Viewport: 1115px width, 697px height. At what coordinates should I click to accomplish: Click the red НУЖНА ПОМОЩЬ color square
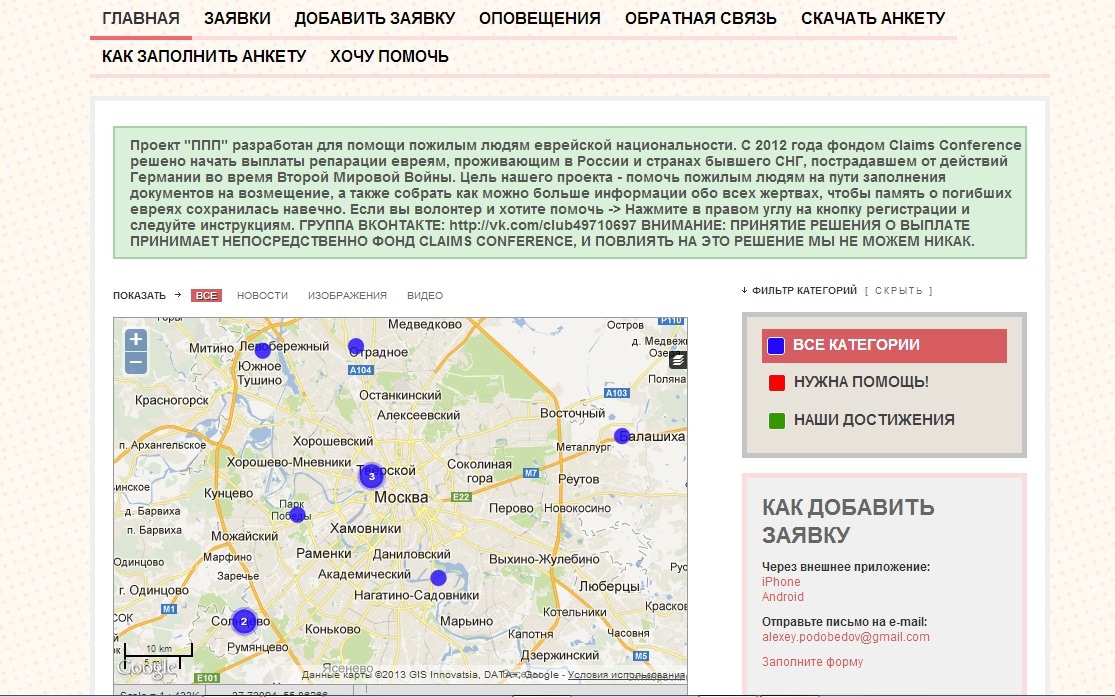tap(777, 383)
